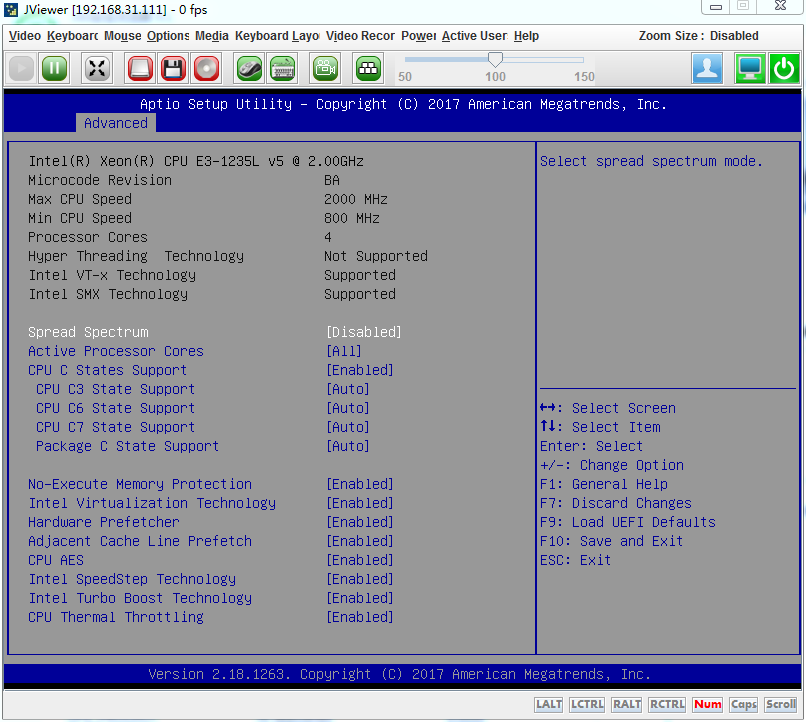
Task: Select Active Processor Cores All option
Action: tap(344, 351)
